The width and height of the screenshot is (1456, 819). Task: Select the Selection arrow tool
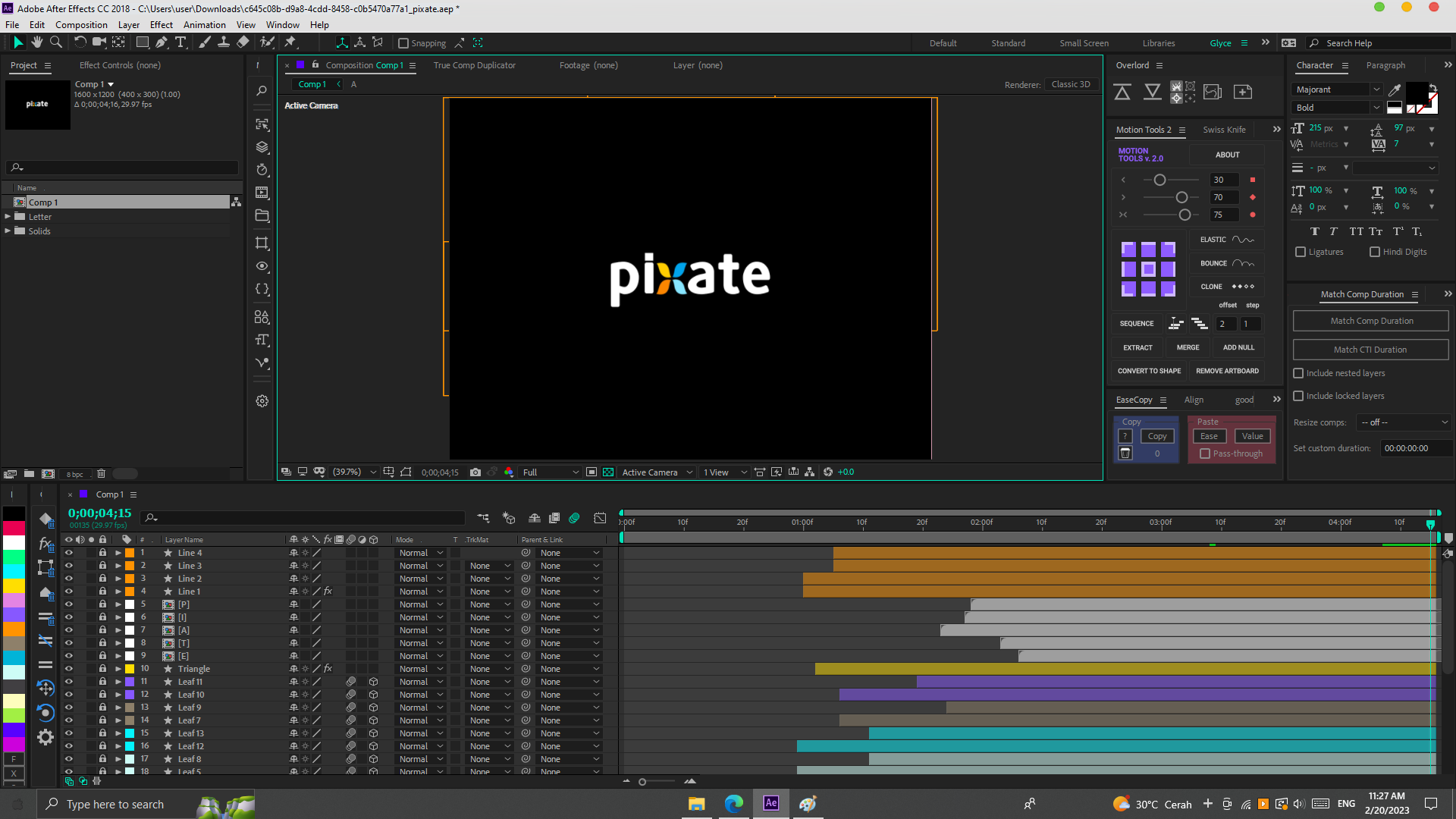[18, 42]
